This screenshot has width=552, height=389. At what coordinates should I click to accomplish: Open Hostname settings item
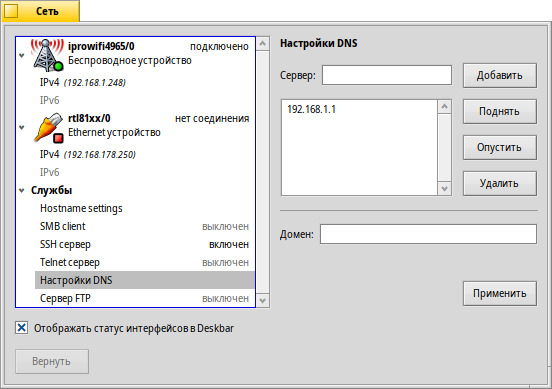[144, 208]
